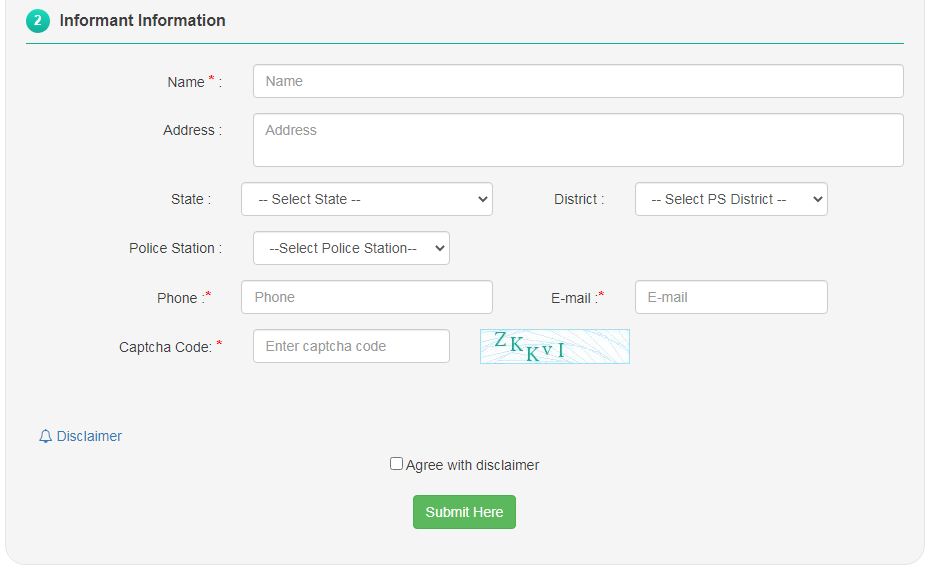930x571 pixels.
Task: Click the Agree with disclaimer label text
Action: [x=472, y=465]
